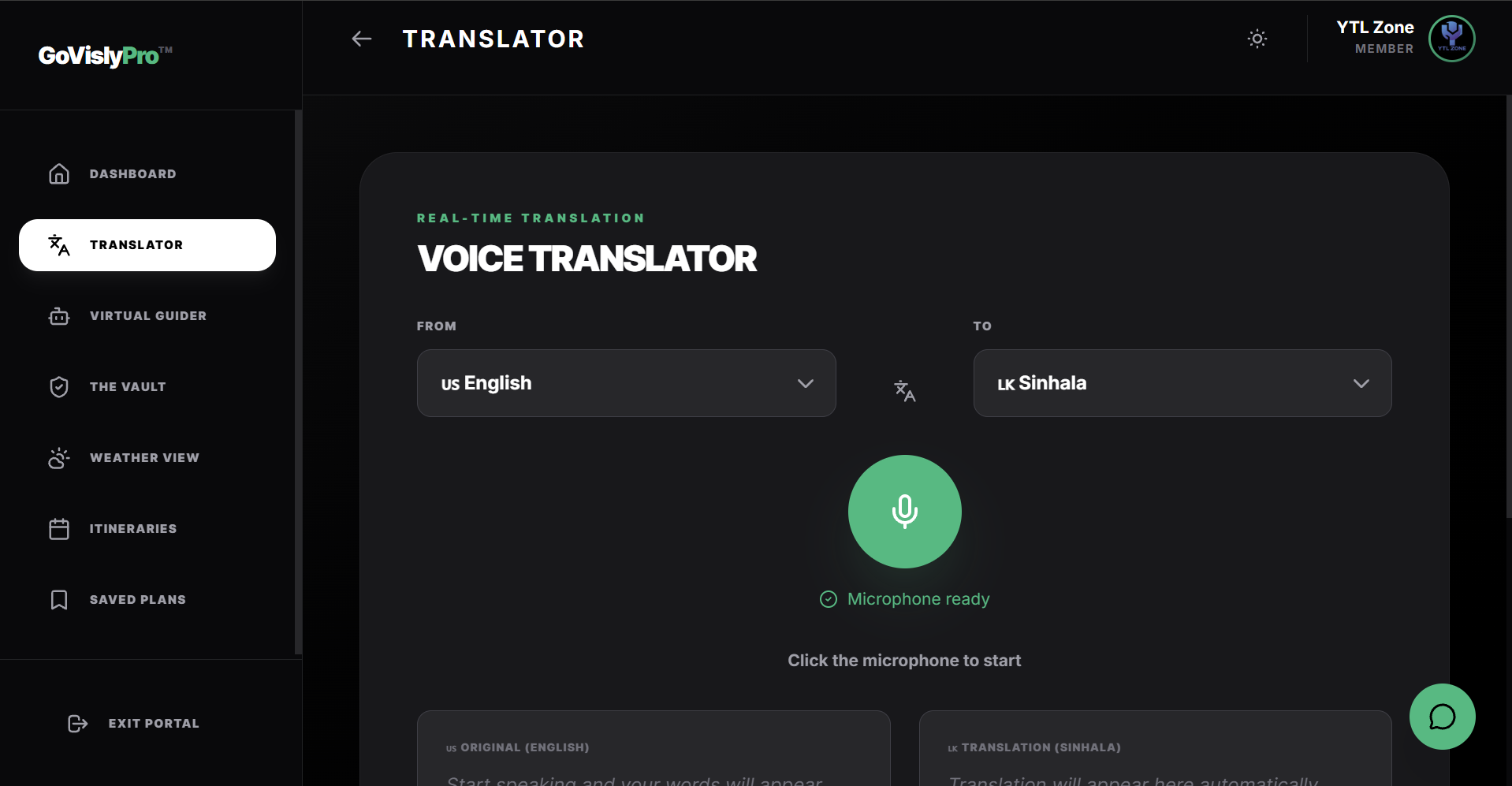The height and width of the screenshot is (786, 1512).
Task: Activate the microphone button to start recording
Action: click(904, 512)
